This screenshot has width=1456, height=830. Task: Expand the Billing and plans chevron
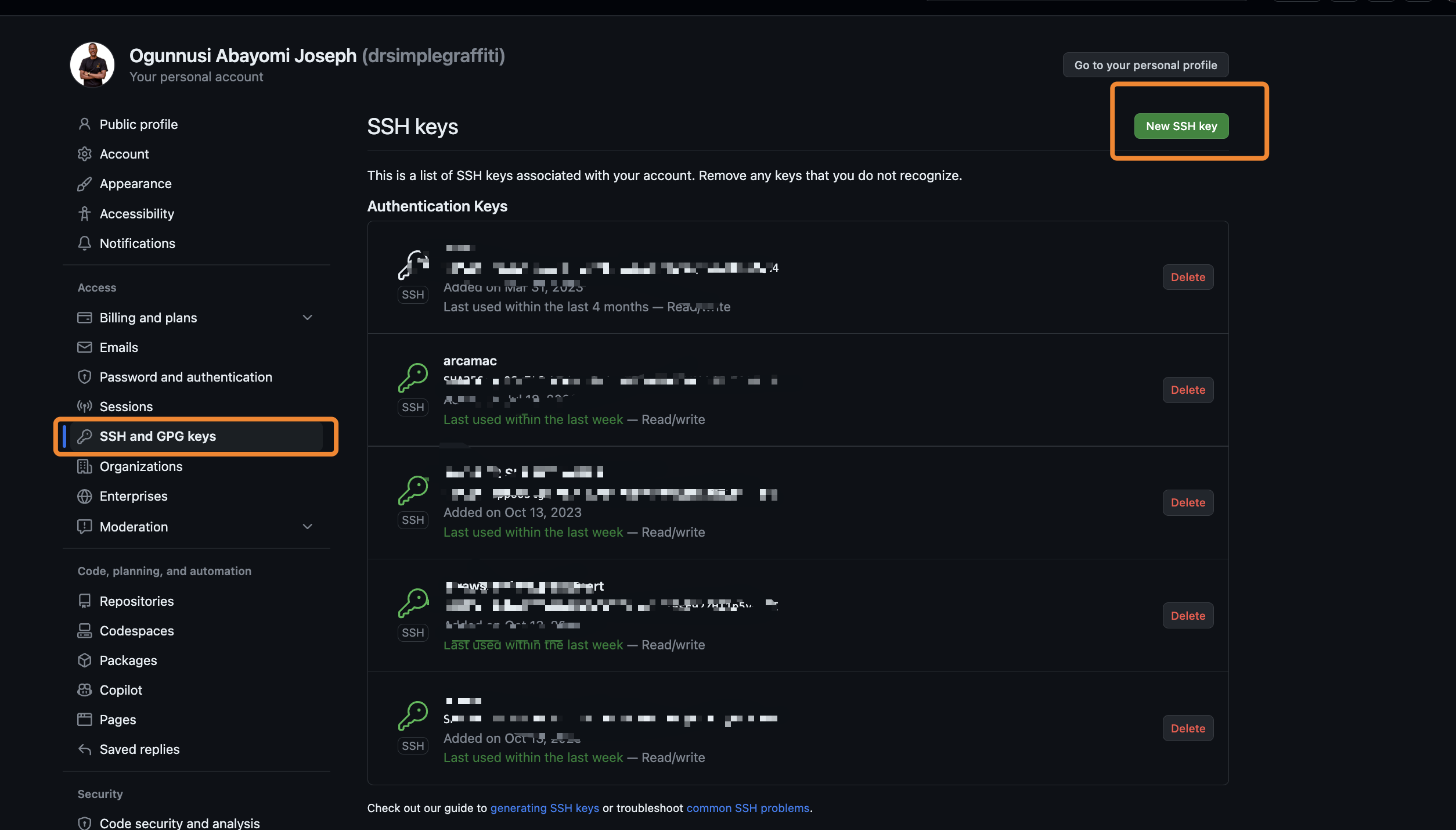[x=308, y=318]
